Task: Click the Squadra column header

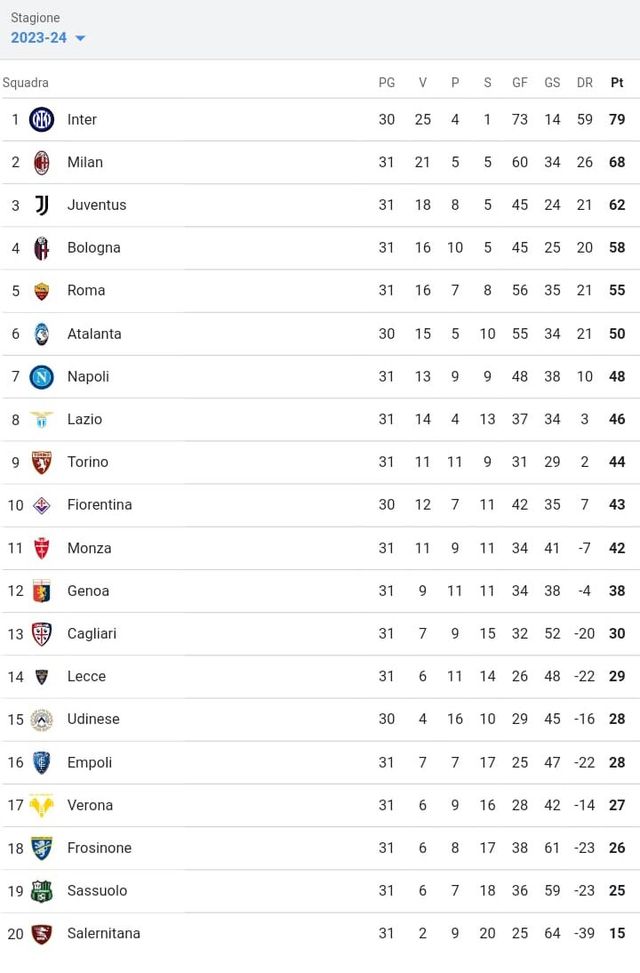Action: click(26, 83)
